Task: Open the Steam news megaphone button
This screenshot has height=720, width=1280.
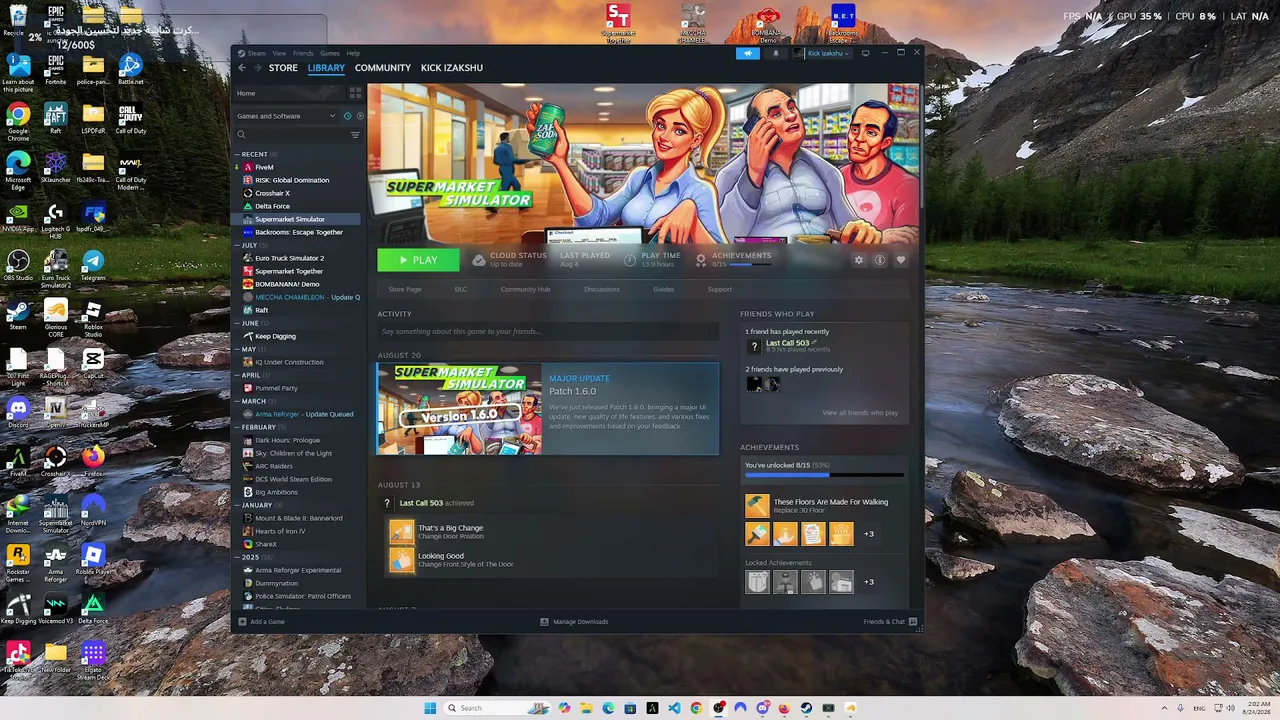Action: tap(748, 53)
